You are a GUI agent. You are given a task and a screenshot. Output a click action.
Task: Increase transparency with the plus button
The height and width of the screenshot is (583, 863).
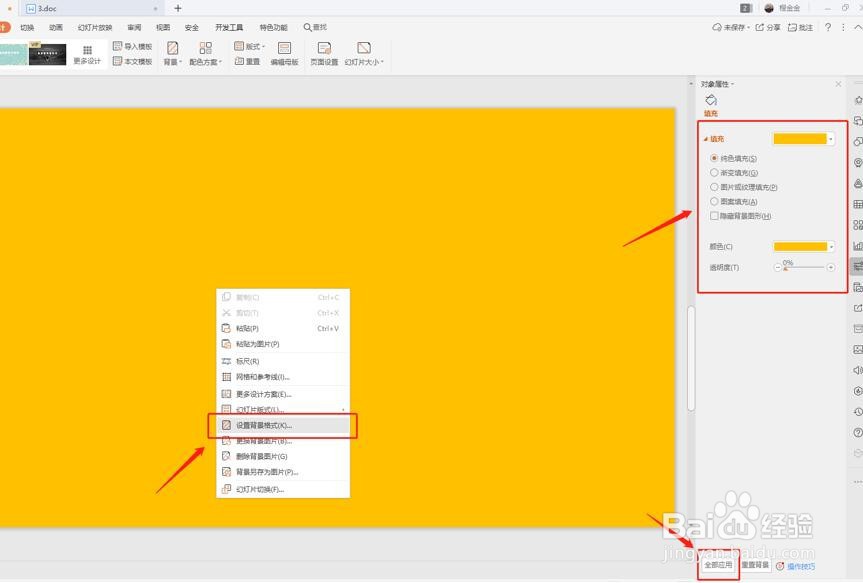831,268
